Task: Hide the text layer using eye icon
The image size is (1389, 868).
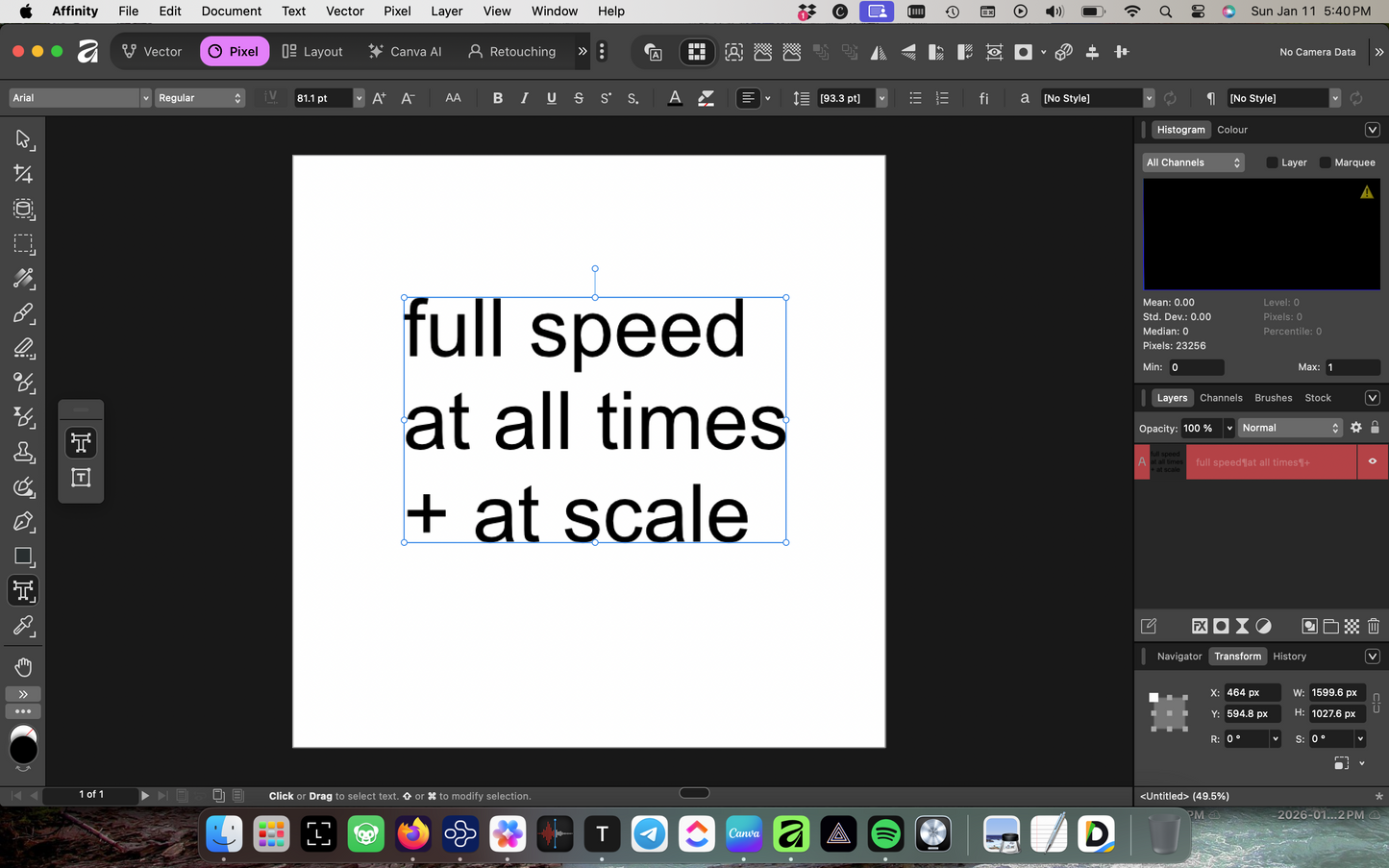Action: (1372, 461)
